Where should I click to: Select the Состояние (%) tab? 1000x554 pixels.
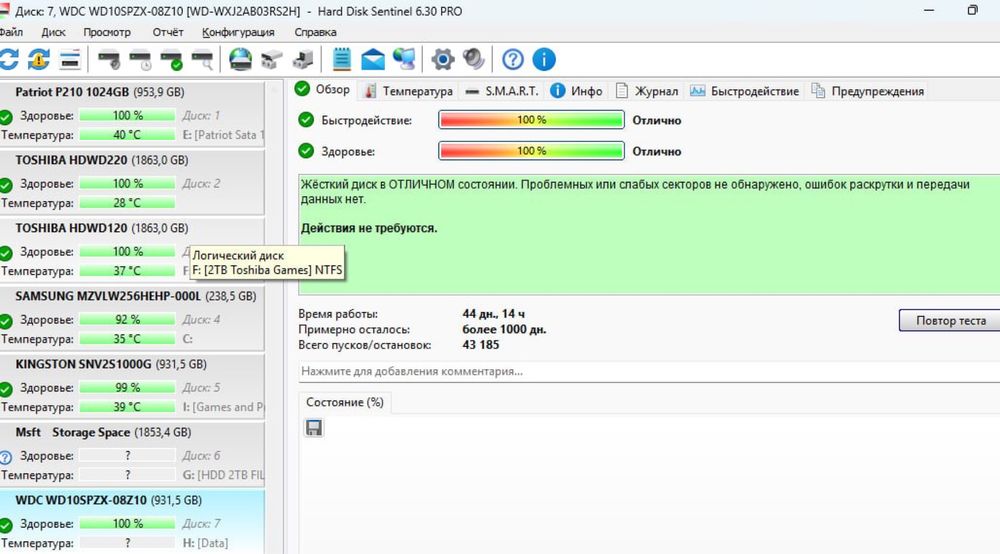(344, 402)
